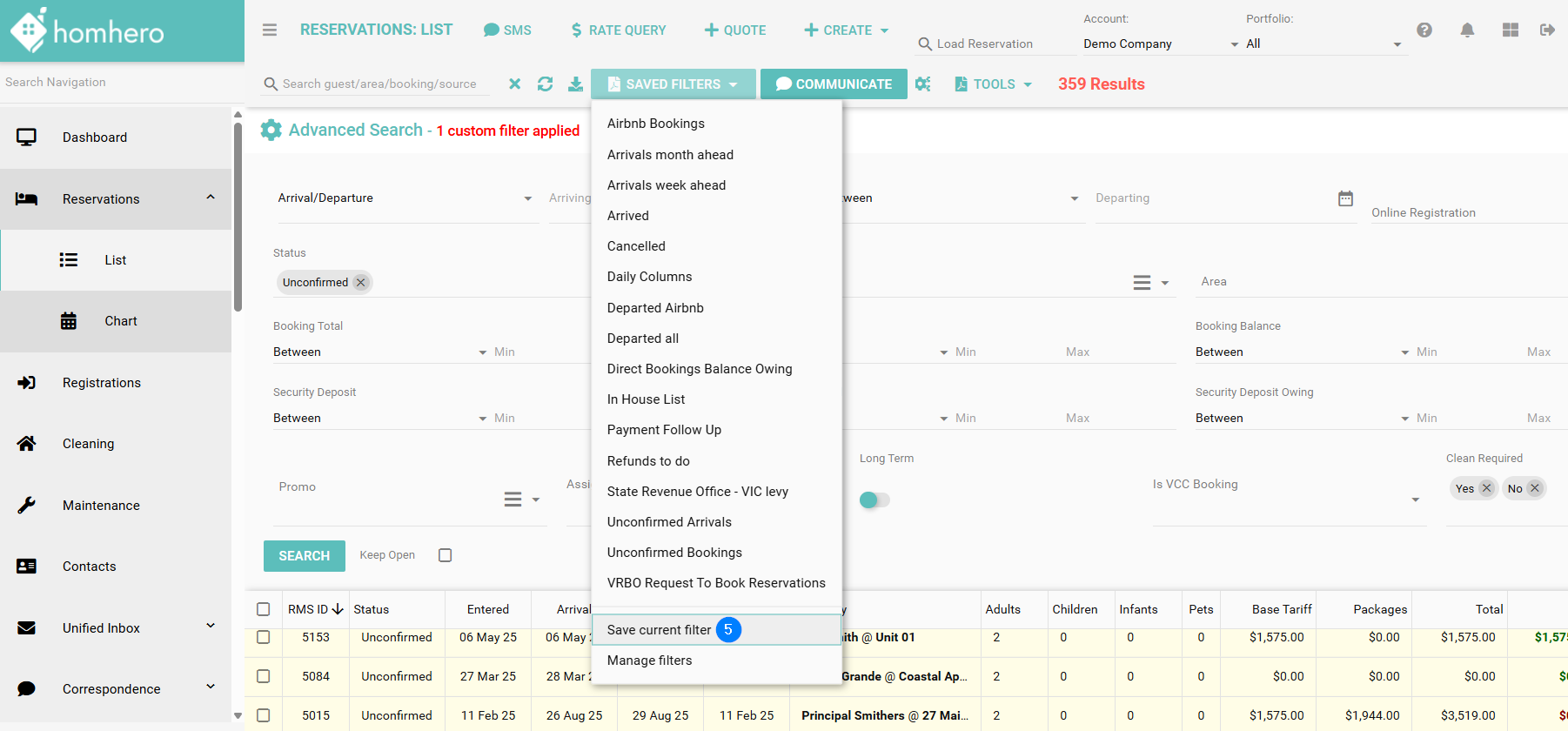Viewport: 1568px width, 731px height.
Task: Click the help question mark icon
Action: click(1424, 30)
